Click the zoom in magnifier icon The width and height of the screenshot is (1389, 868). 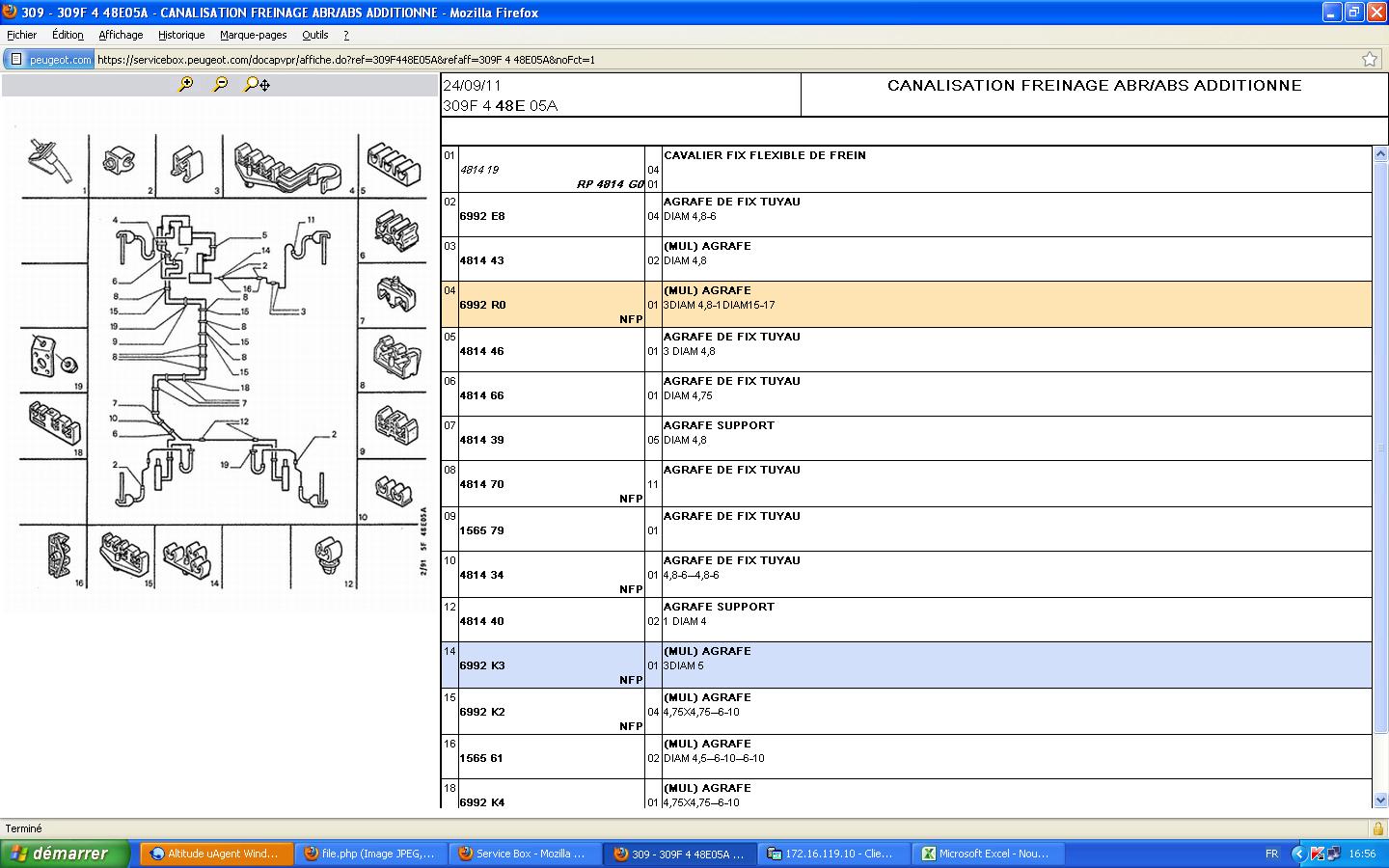[x=186, y=85]
